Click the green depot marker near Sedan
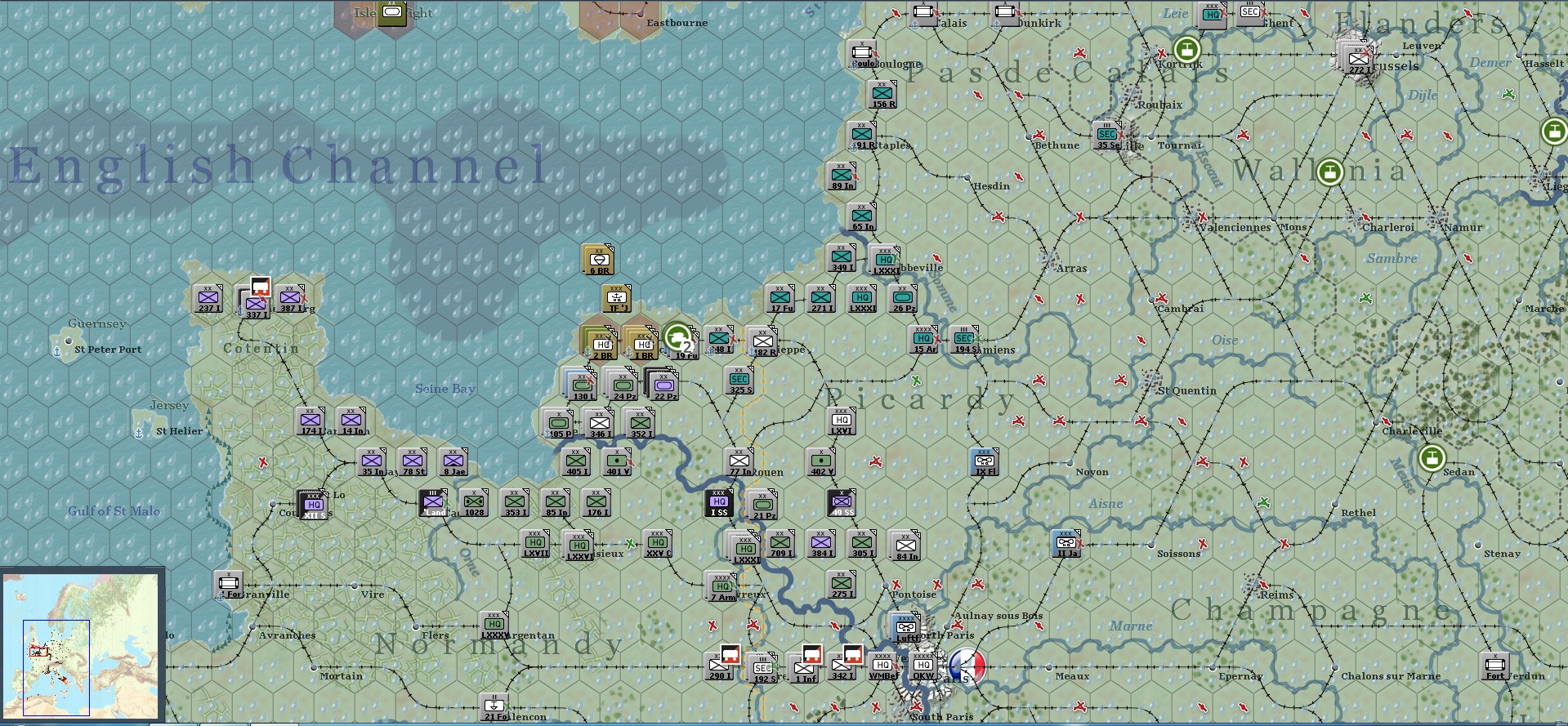 pyautogui.click(x=1432, y=458)
